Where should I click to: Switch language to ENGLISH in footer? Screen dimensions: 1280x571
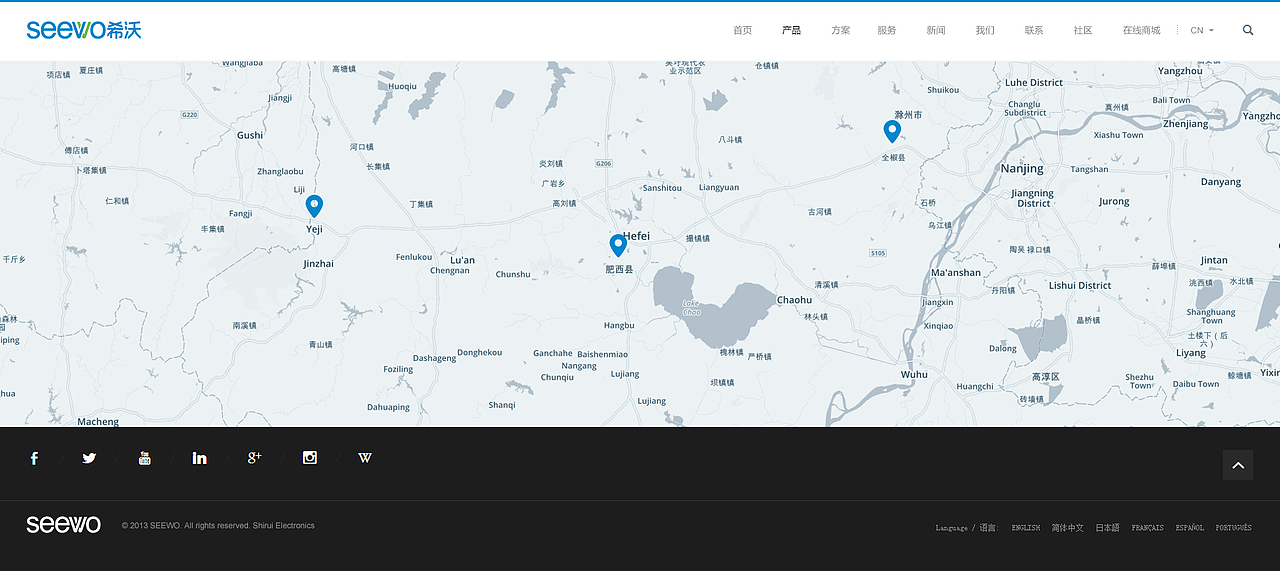[1026, 528]
